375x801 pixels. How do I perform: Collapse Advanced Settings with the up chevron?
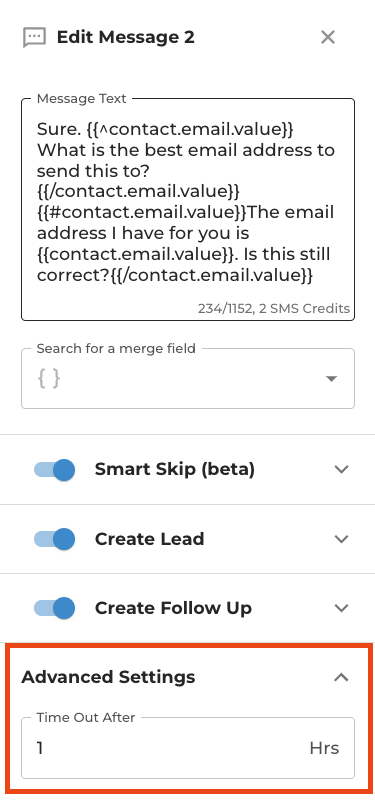pos(341,677)
